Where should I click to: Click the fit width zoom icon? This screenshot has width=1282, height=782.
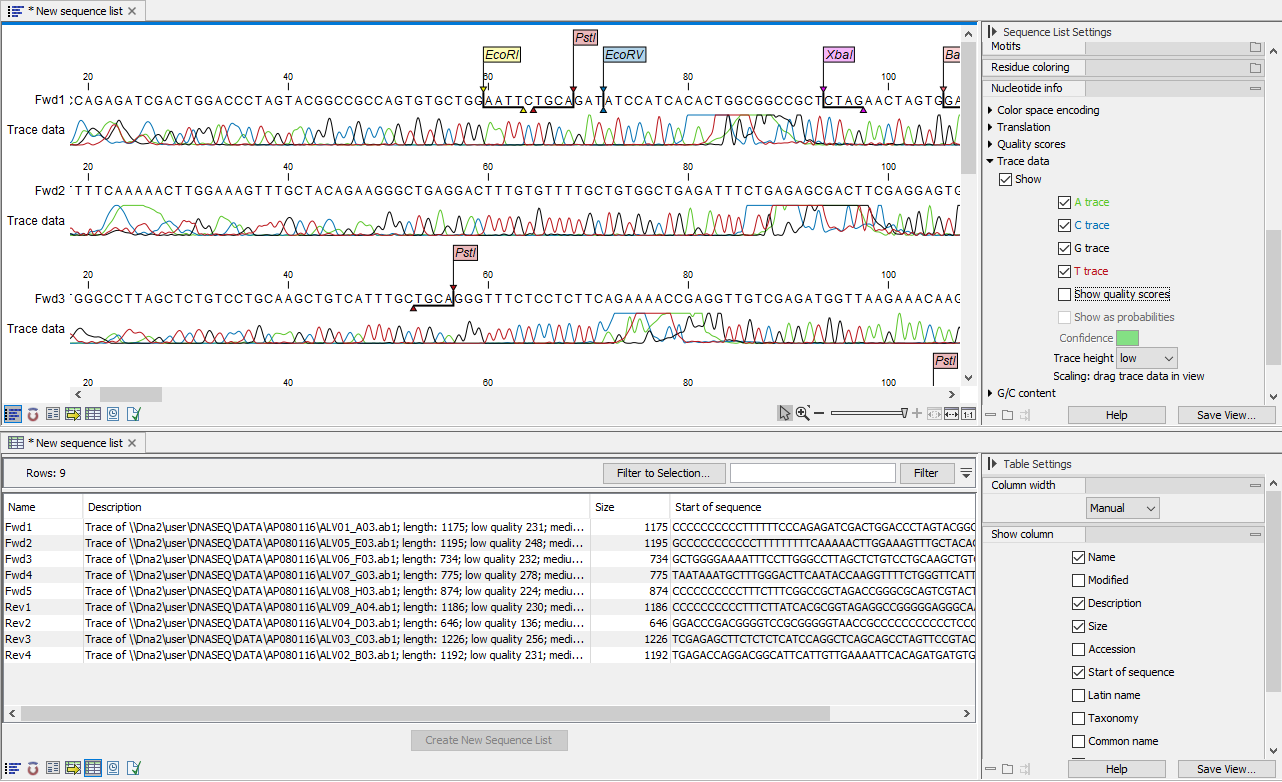coord(951,414)
